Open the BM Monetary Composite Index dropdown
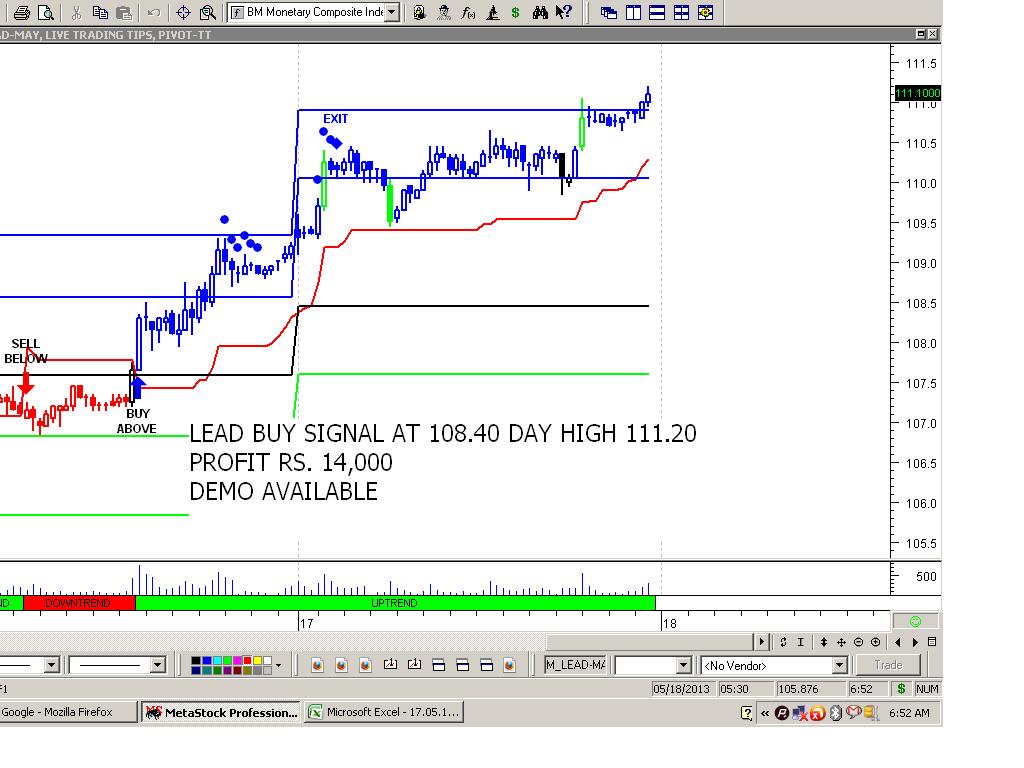Viewport: 1024px width, 768px height. tap(390, 13)
